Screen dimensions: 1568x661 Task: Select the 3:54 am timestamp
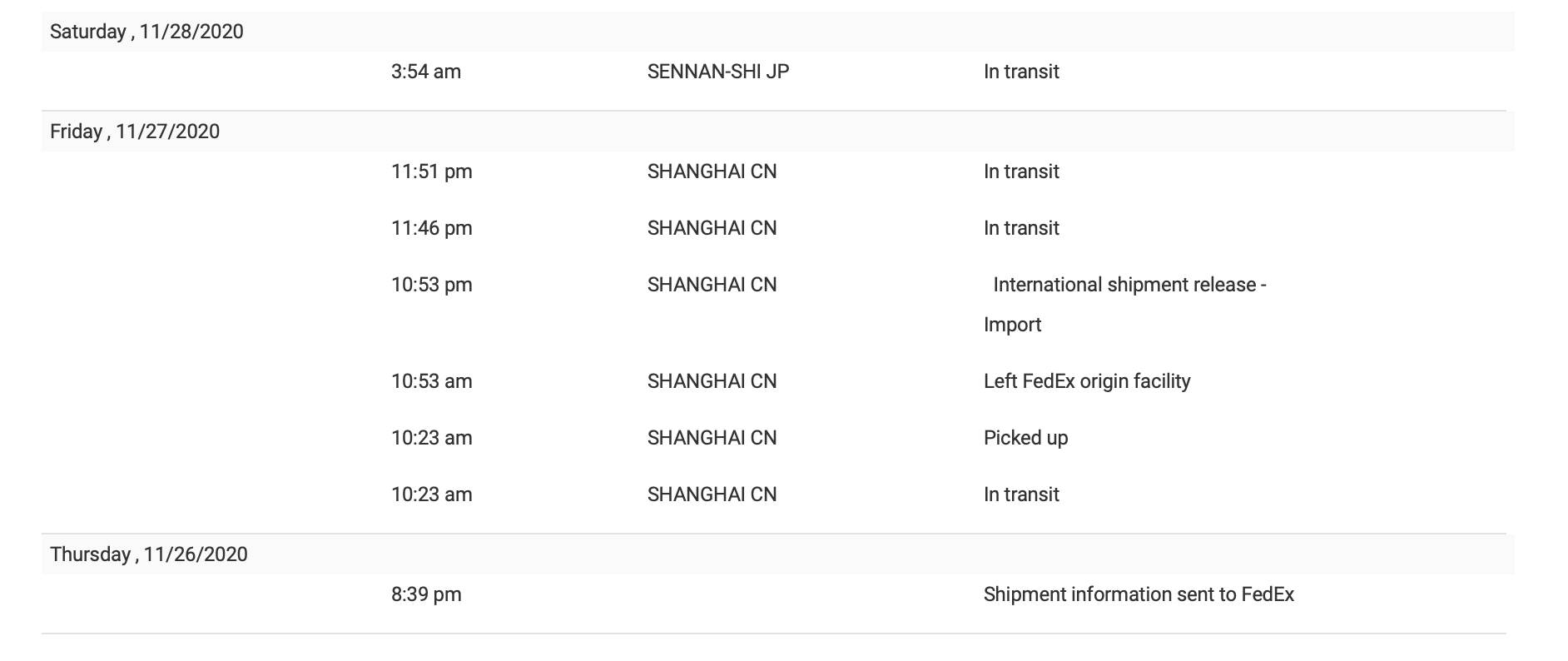click(426, 72)
